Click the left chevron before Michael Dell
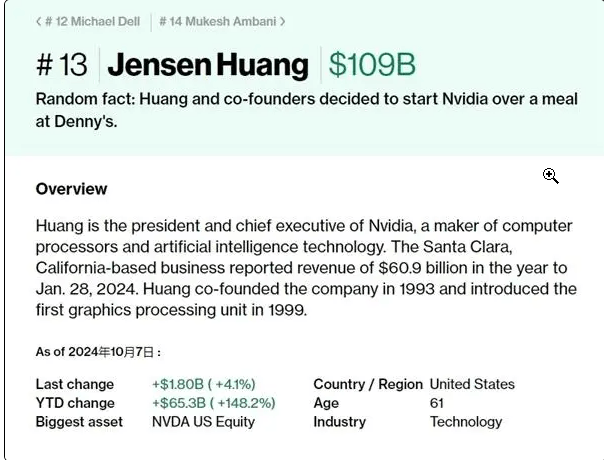The image size is (604, 460). (x=39, y=22)
